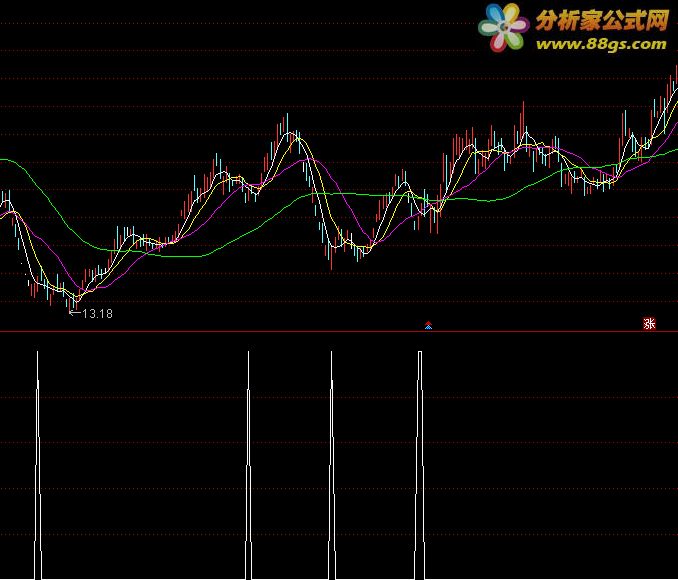The image size is (678, 580).
Task: Click the 13.18 low price label
Action: point(97,314)
